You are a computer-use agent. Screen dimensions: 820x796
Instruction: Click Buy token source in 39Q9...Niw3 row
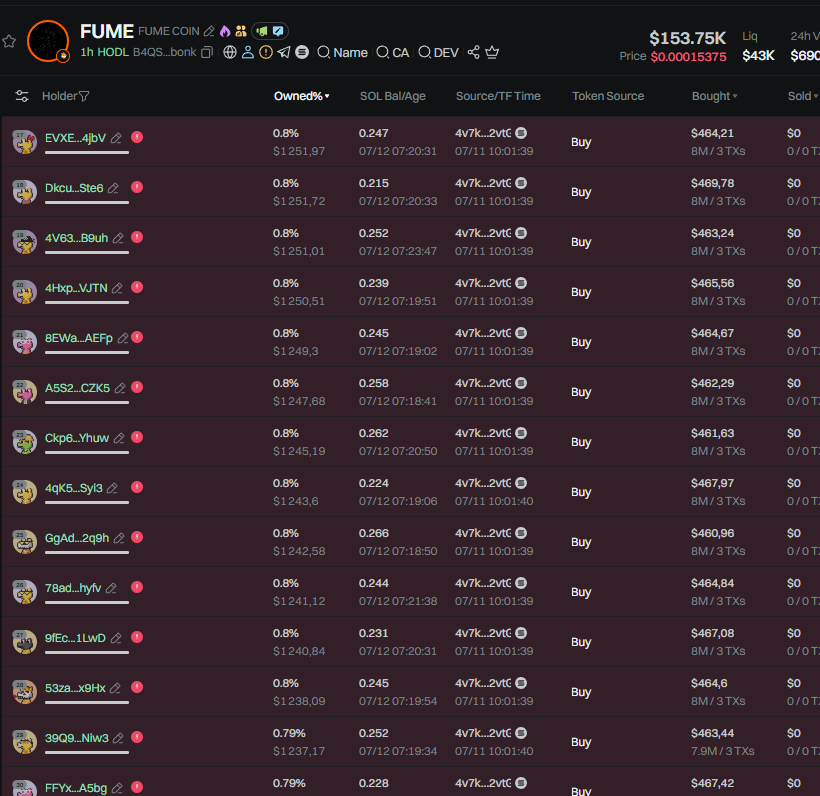tap(581, 742)
